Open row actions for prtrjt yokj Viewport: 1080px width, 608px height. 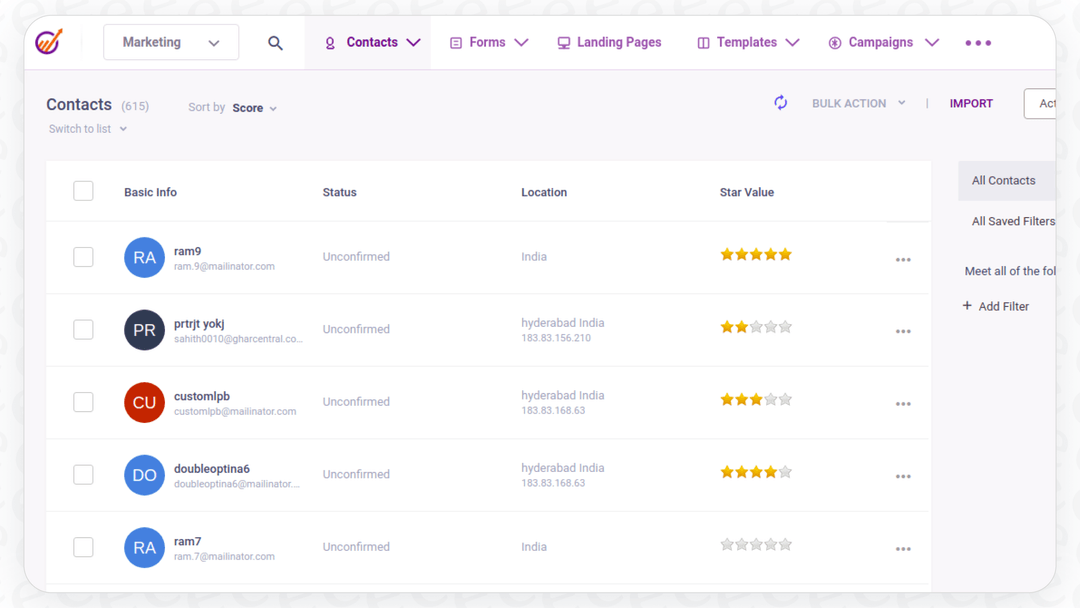click(x=903, y=330)
